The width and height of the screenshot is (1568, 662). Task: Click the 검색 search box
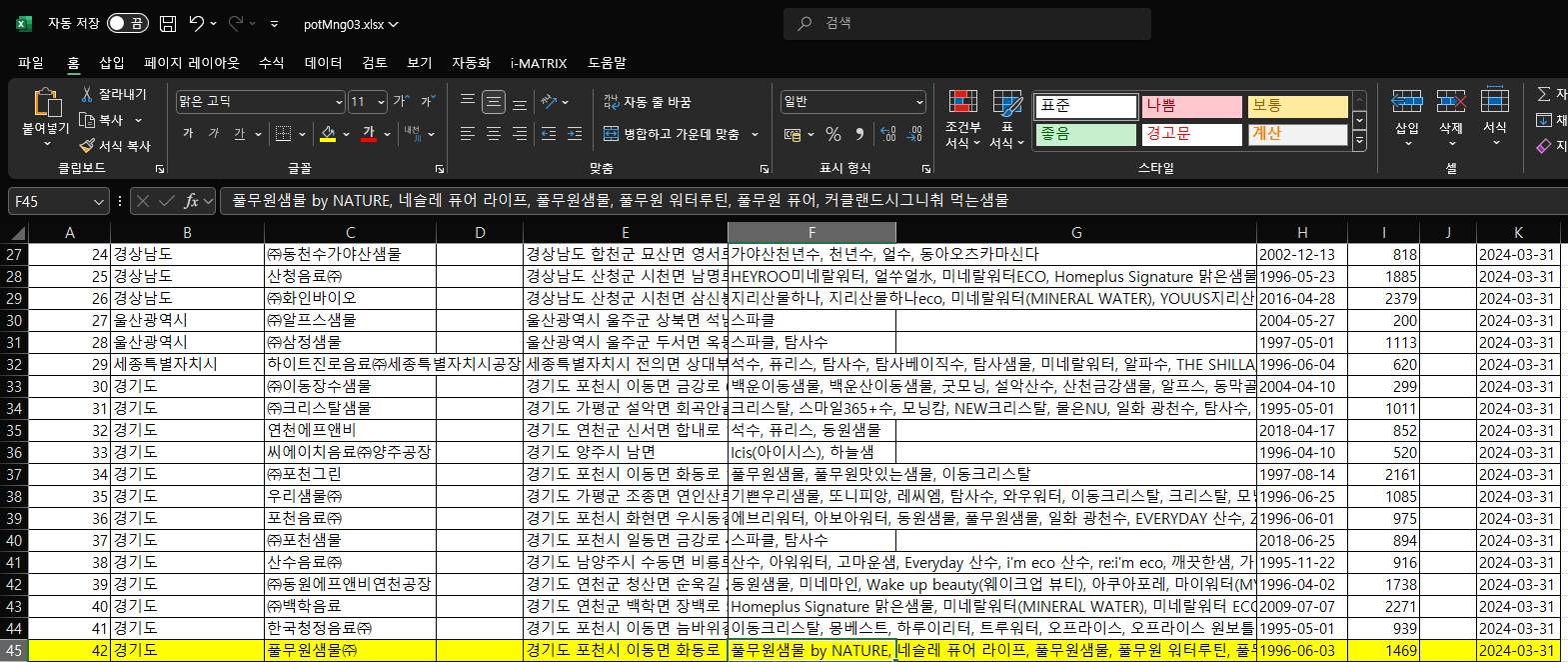967,23
